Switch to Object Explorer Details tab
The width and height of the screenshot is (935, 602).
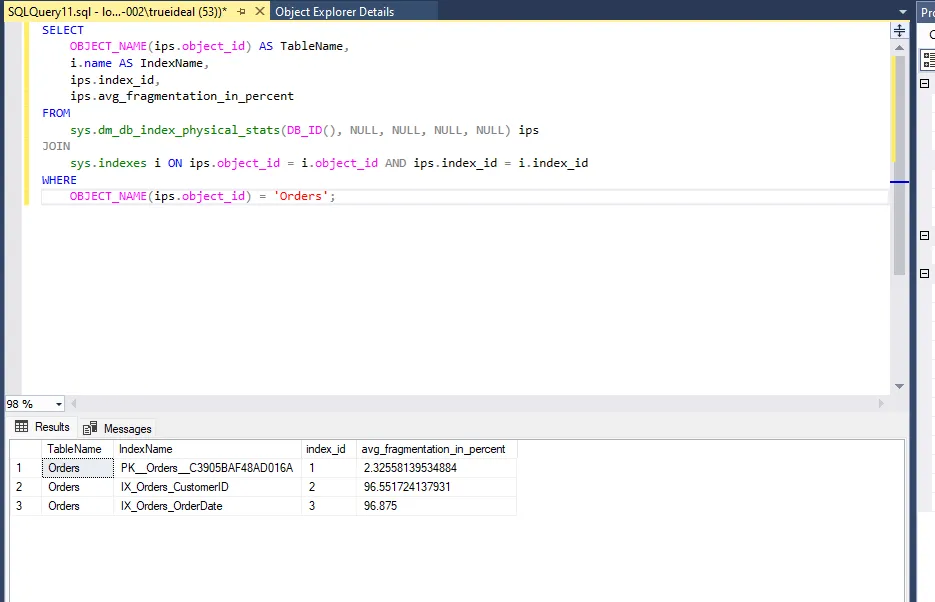pyautogui.click(x=334, y=12)
